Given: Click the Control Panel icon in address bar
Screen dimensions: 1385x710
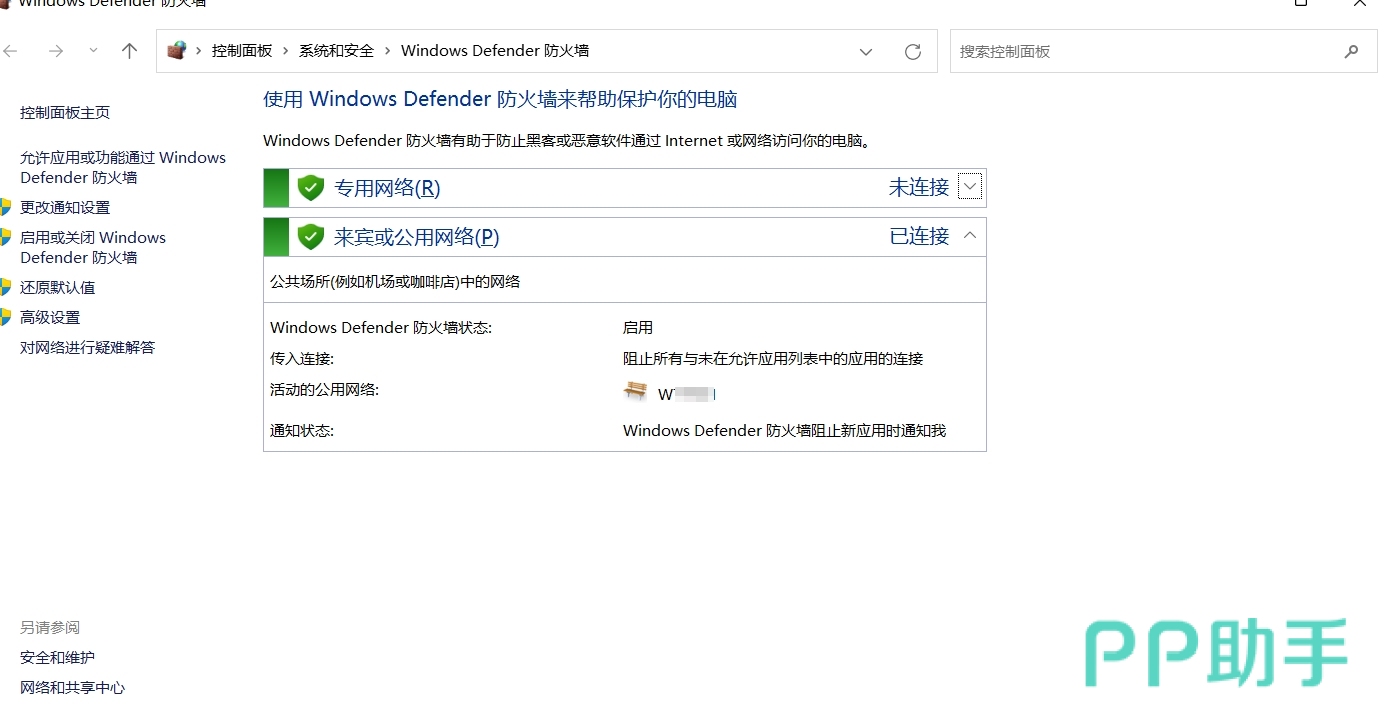Looking at the screenshot, I should (x=177, y=51).
